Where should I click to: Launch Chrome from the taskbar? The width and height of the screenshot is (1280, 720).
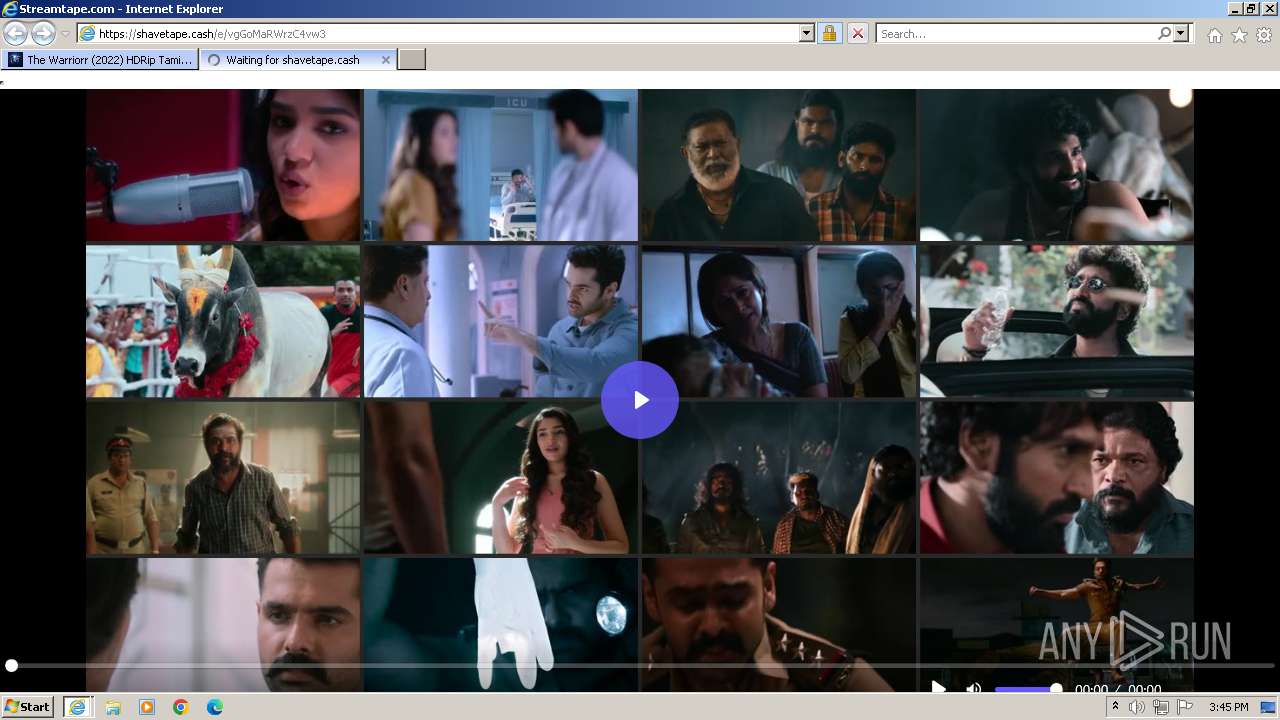tap(181, 707)
